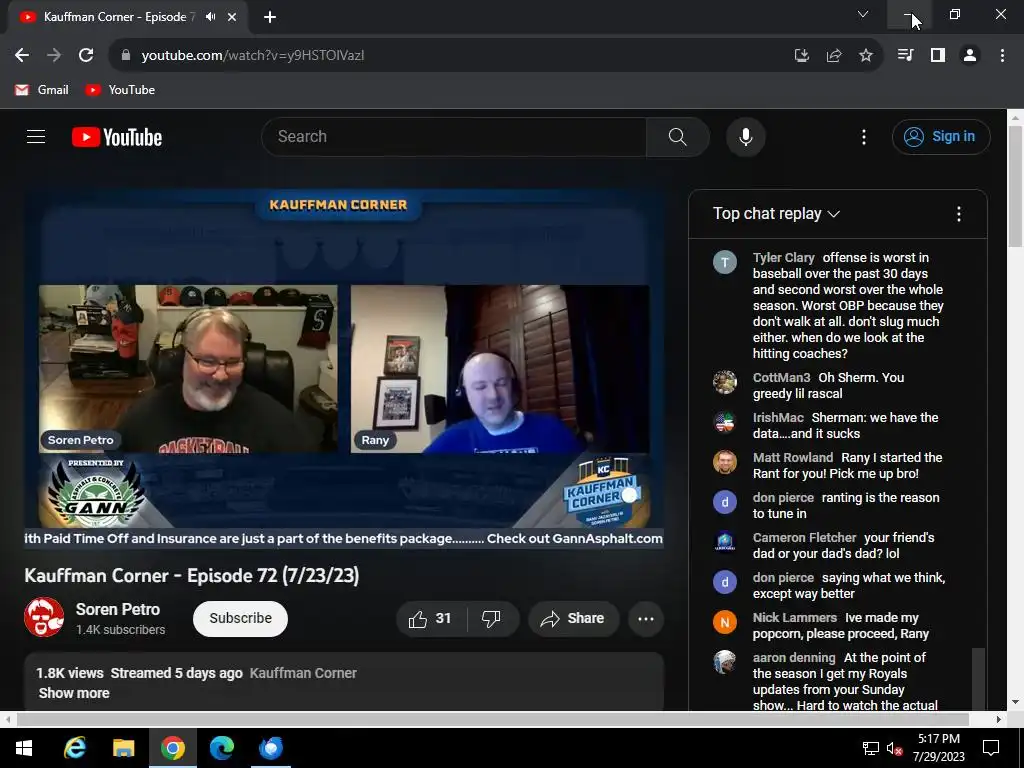This screenshot has width=1024, height=768.
Task: Click Tyler Clary chat username
Action: pos(784,258)
